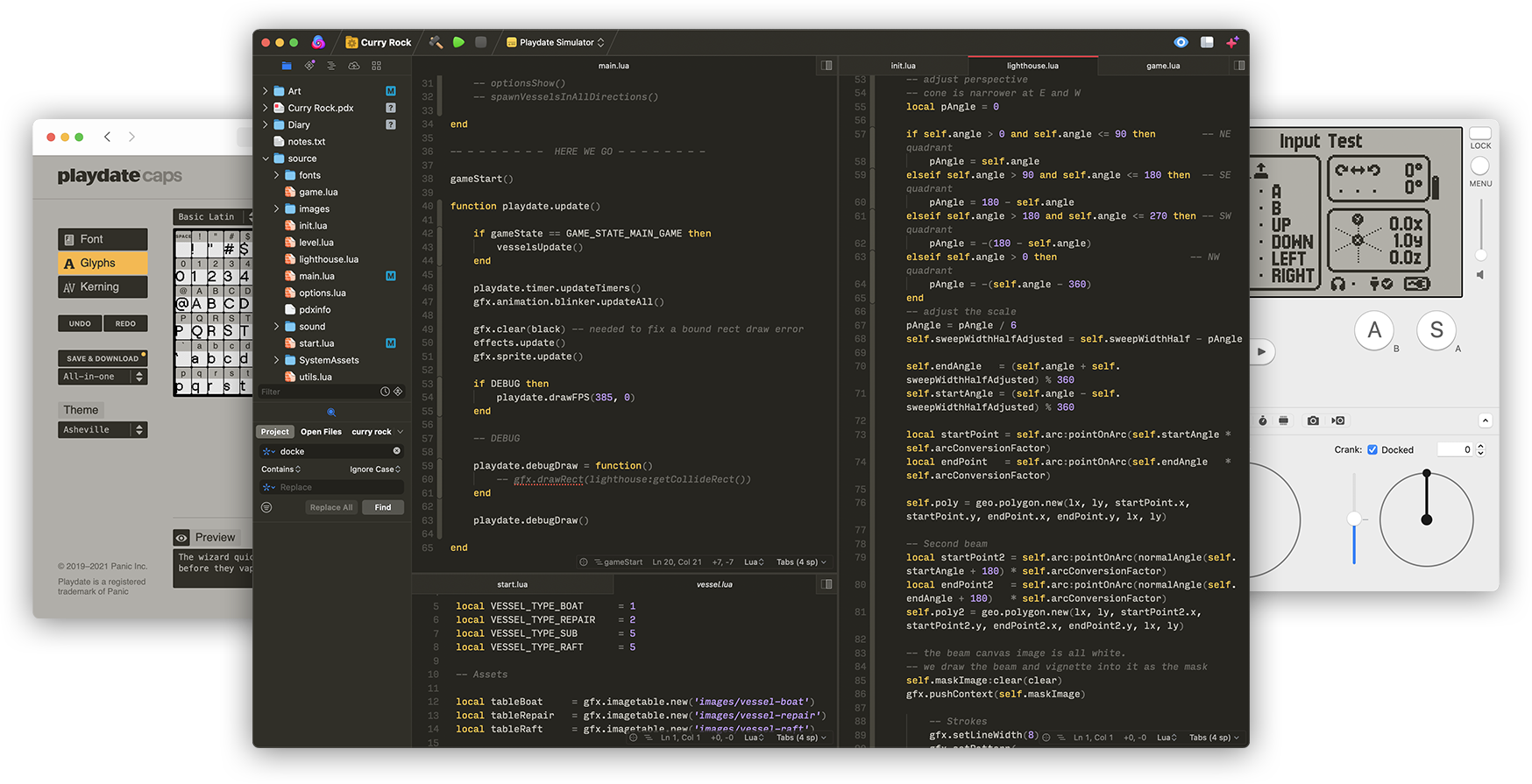Run the project with green play button
The image size is (1532, 784).
tap(458, 42)
